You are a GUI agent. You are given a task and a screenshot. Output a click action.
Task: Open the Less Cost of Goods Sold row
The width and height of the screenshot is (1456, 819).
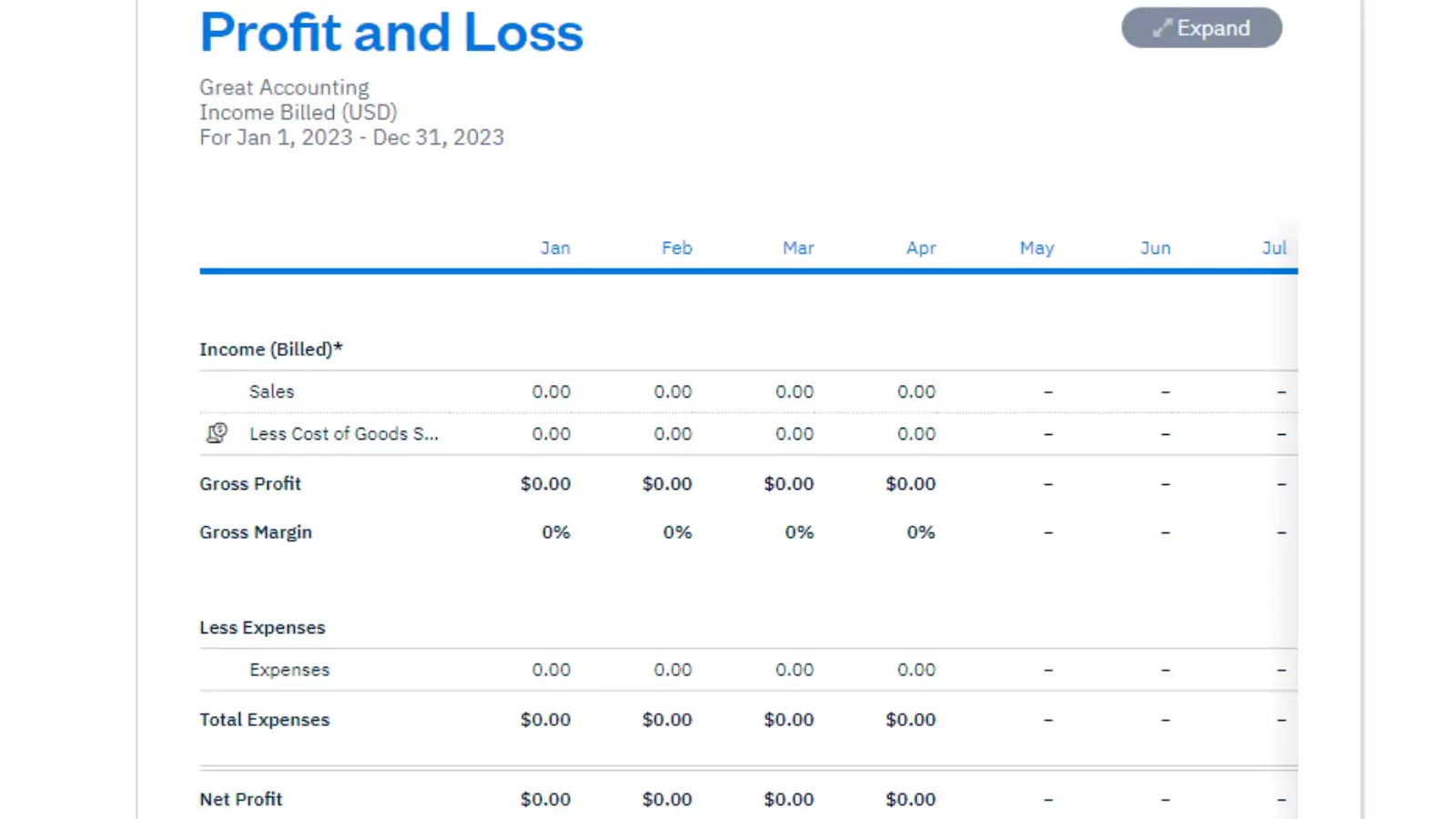click(344, 434)
